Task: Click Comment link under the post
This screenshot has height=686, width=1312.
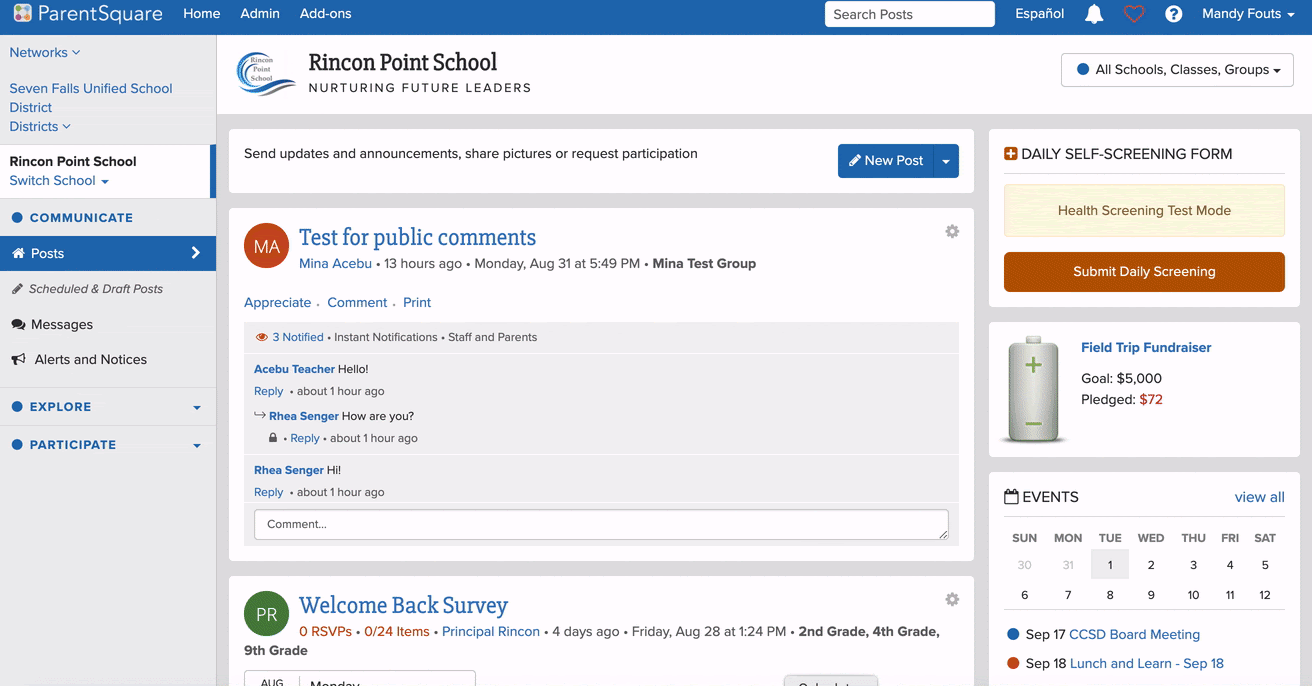Action: click(357, 303)
